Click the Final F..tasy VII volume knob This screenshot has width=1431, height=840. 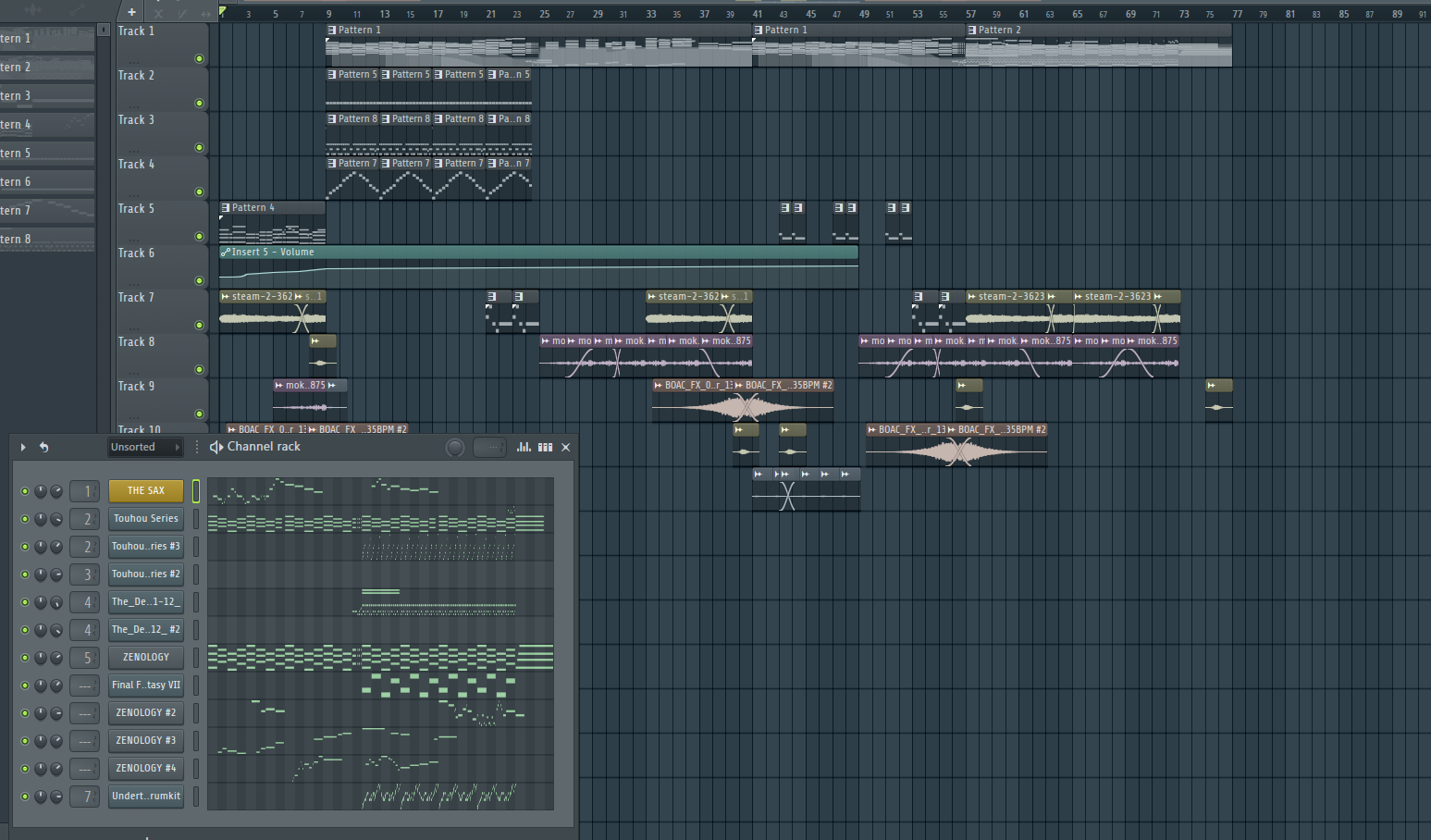[56, 686]
